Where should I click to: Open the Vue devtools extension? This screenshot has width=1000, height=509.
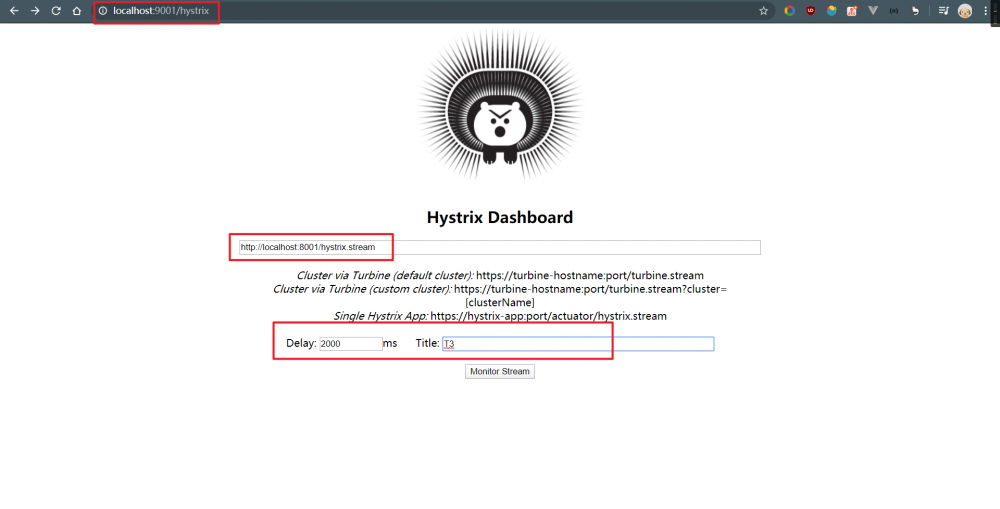(873, 11)
